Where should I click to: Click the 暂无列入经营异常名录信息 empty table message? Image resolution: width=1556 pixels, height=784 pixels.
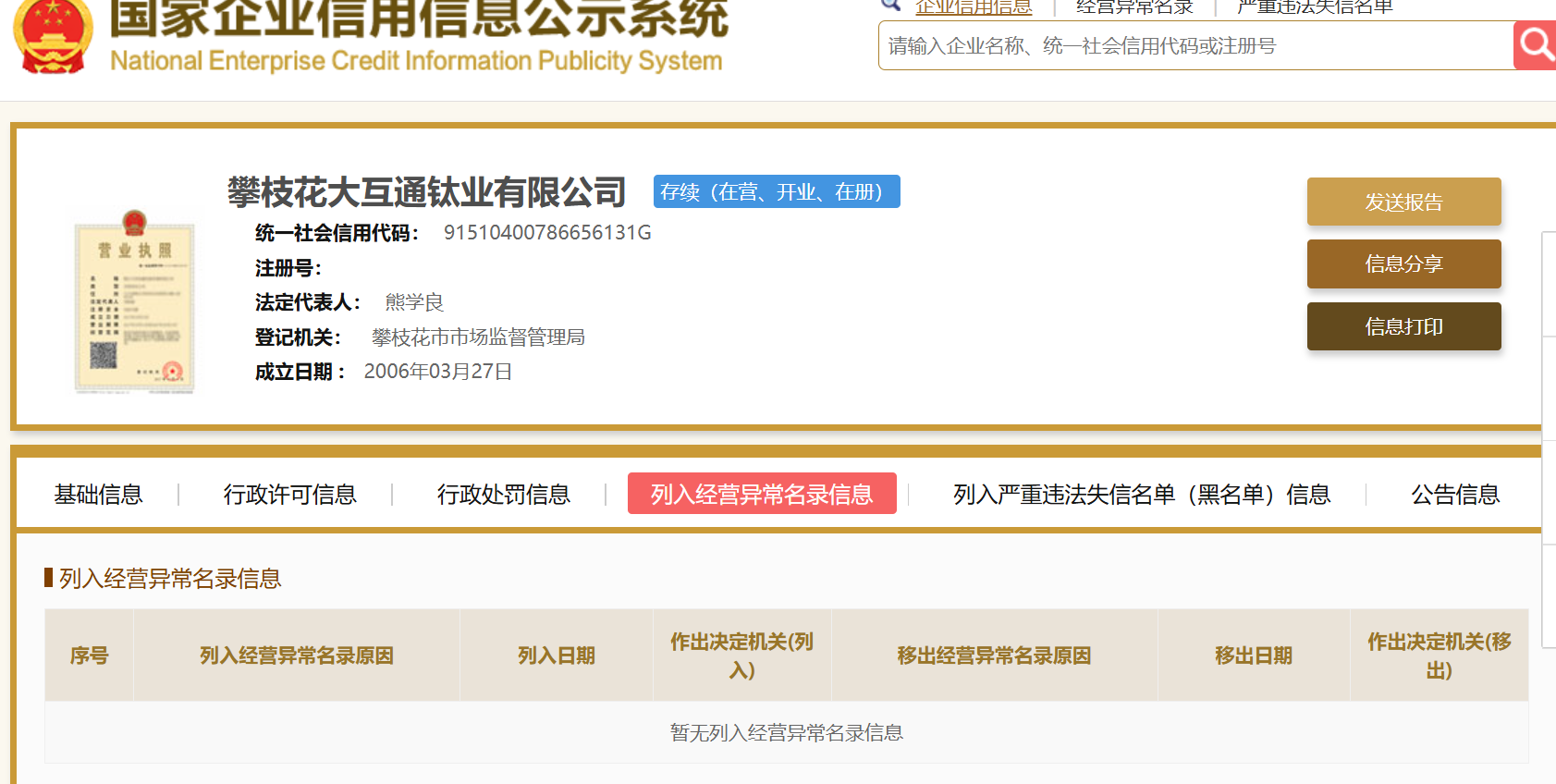pos(787,733)
